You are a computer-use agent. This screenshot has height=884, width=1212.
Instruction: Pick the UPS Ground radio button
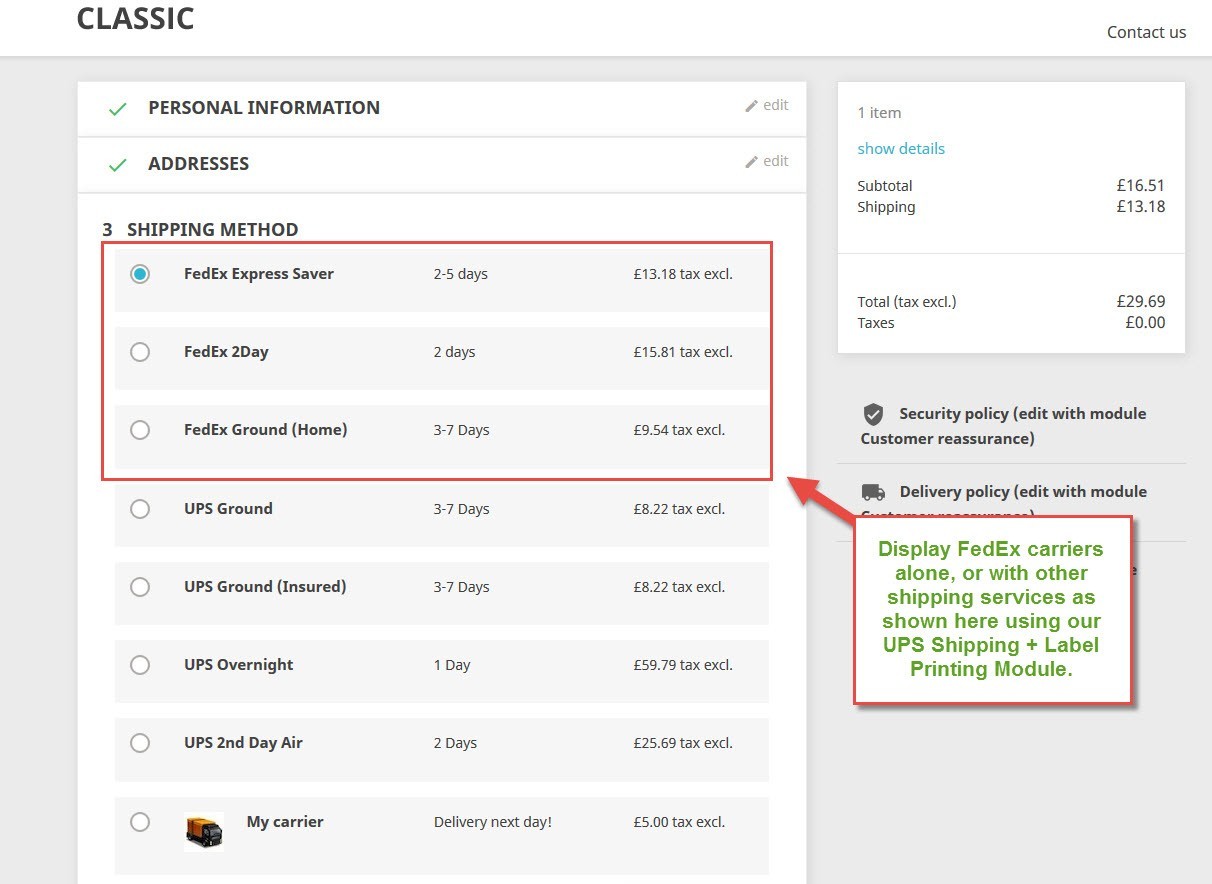click(x=140, y=509)
